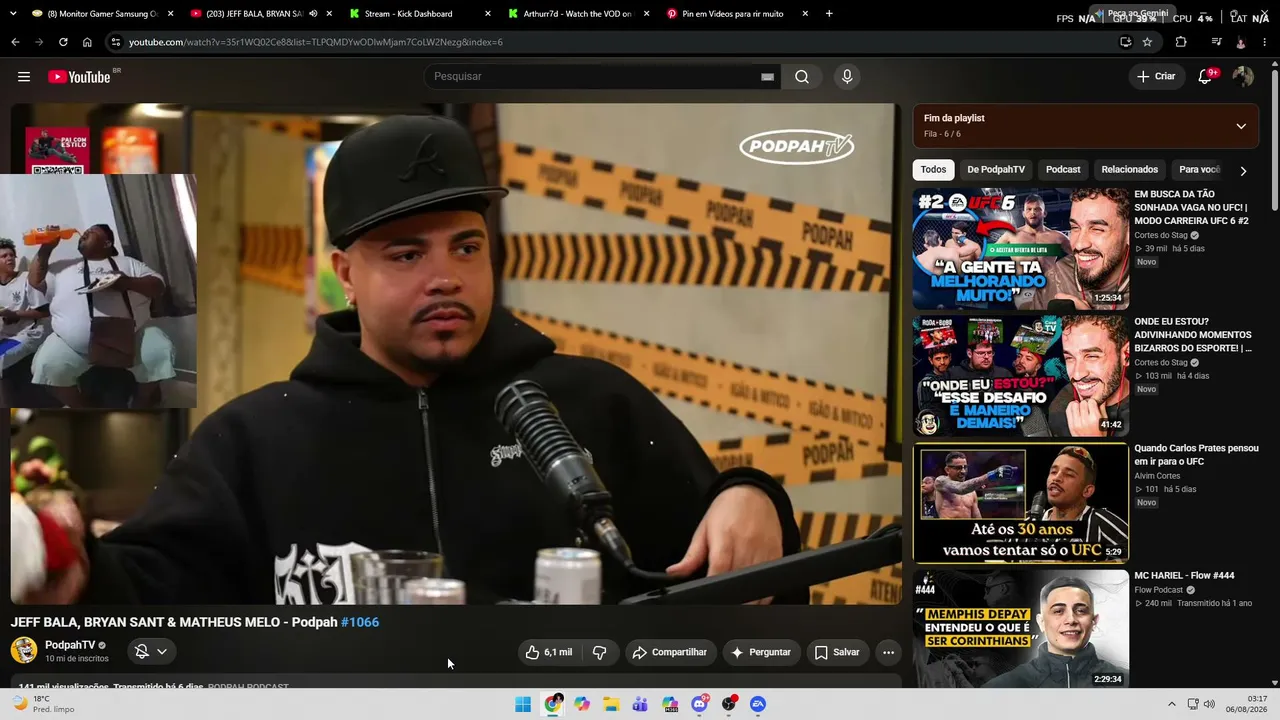This screenshot has height=720, width=1280.
Task: Start voice search with the microphone
Action: click(847, 77)
